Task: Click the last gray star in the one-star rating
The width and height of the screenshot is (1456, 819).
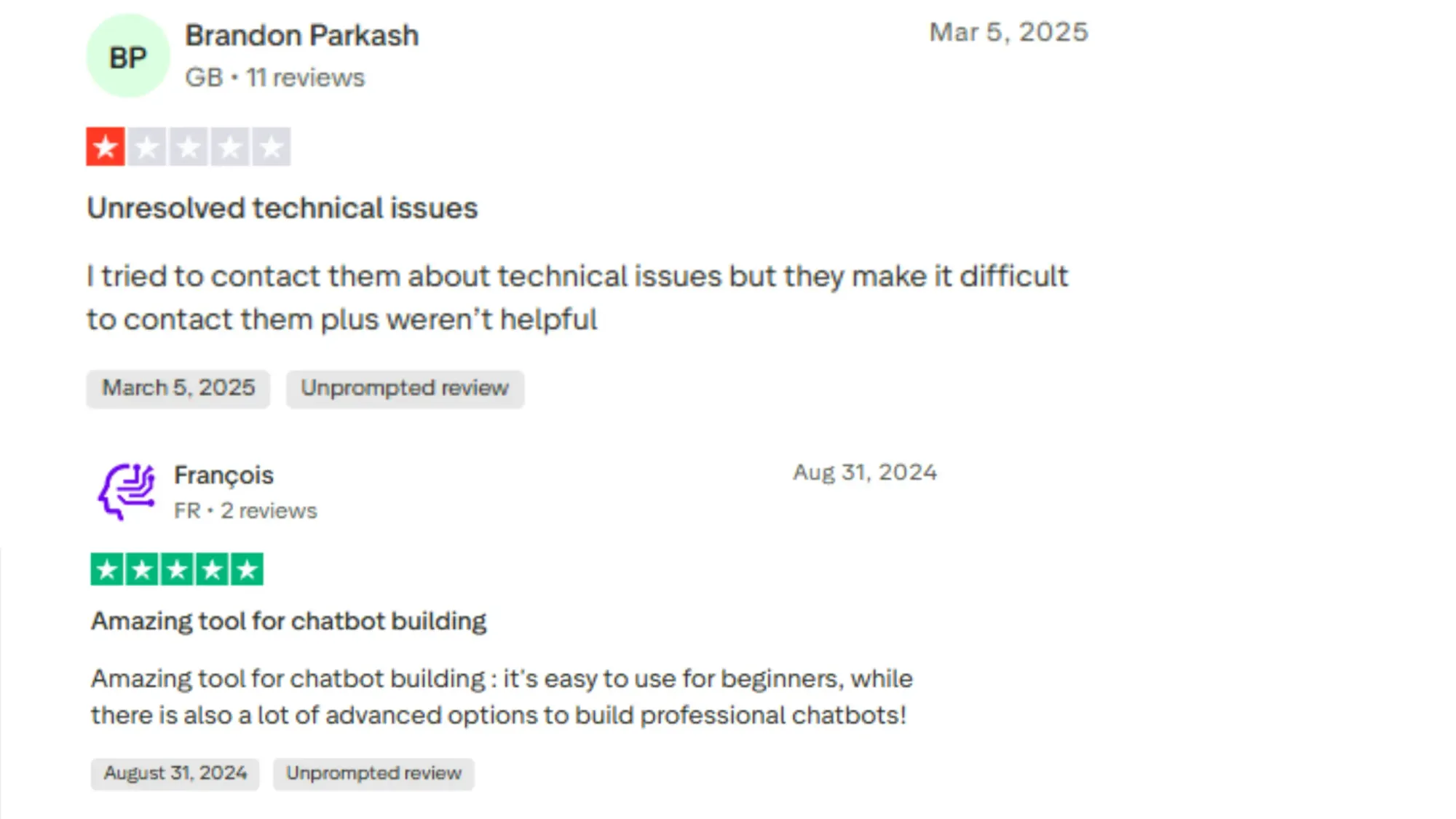Action: [271, 146]
